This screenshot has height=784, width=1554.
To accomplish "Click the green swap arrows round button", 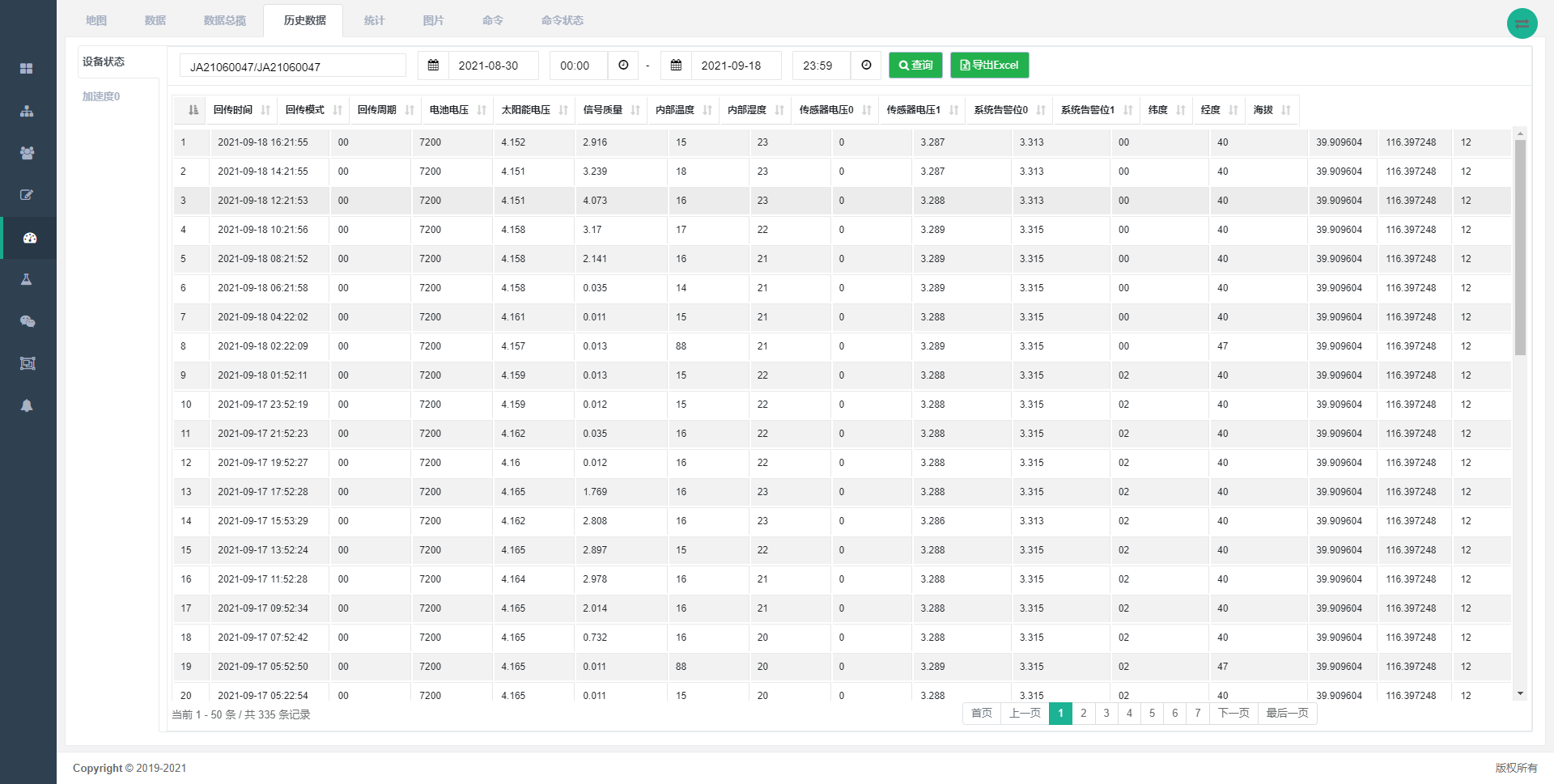I will [1522, 23].
